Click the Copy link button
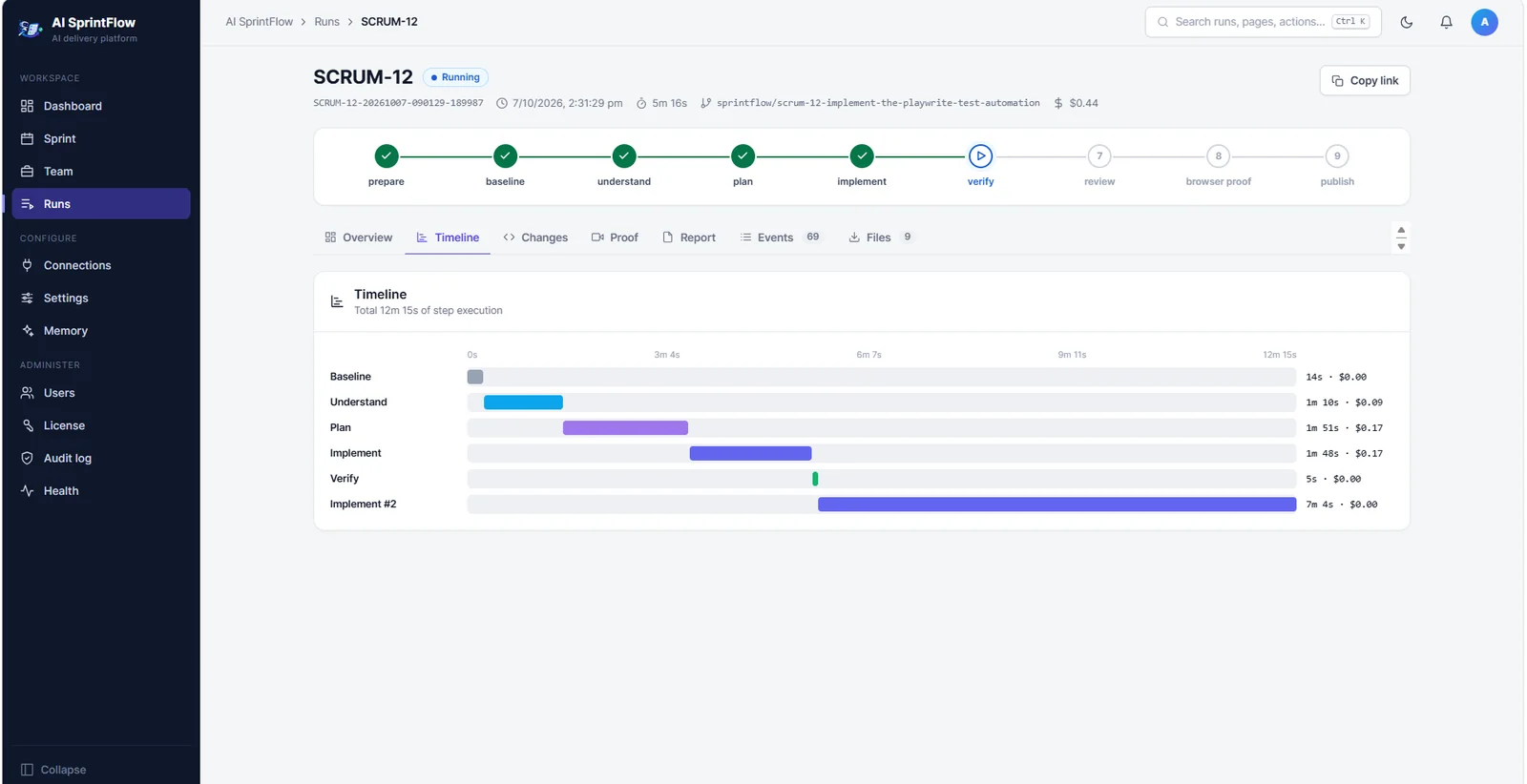This screenshot has height=784, width=1527. click(x=1365, y=81)
